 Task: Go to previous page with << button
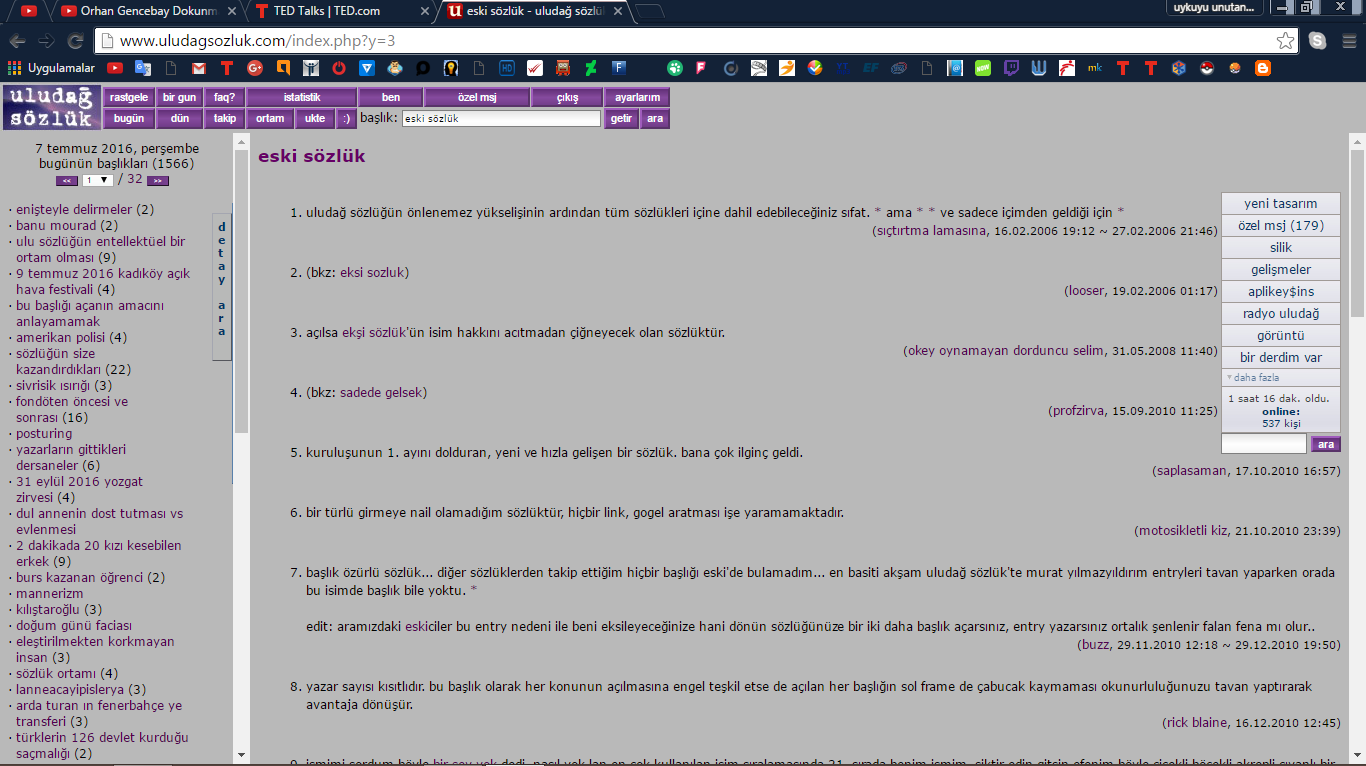click(67, 181)
